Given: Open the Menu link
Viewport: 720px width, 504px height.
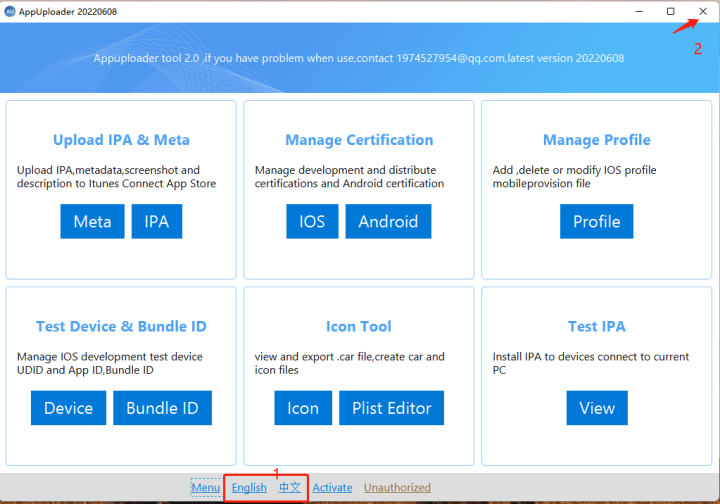Looking at the screenshot, I should coord(206,487).
